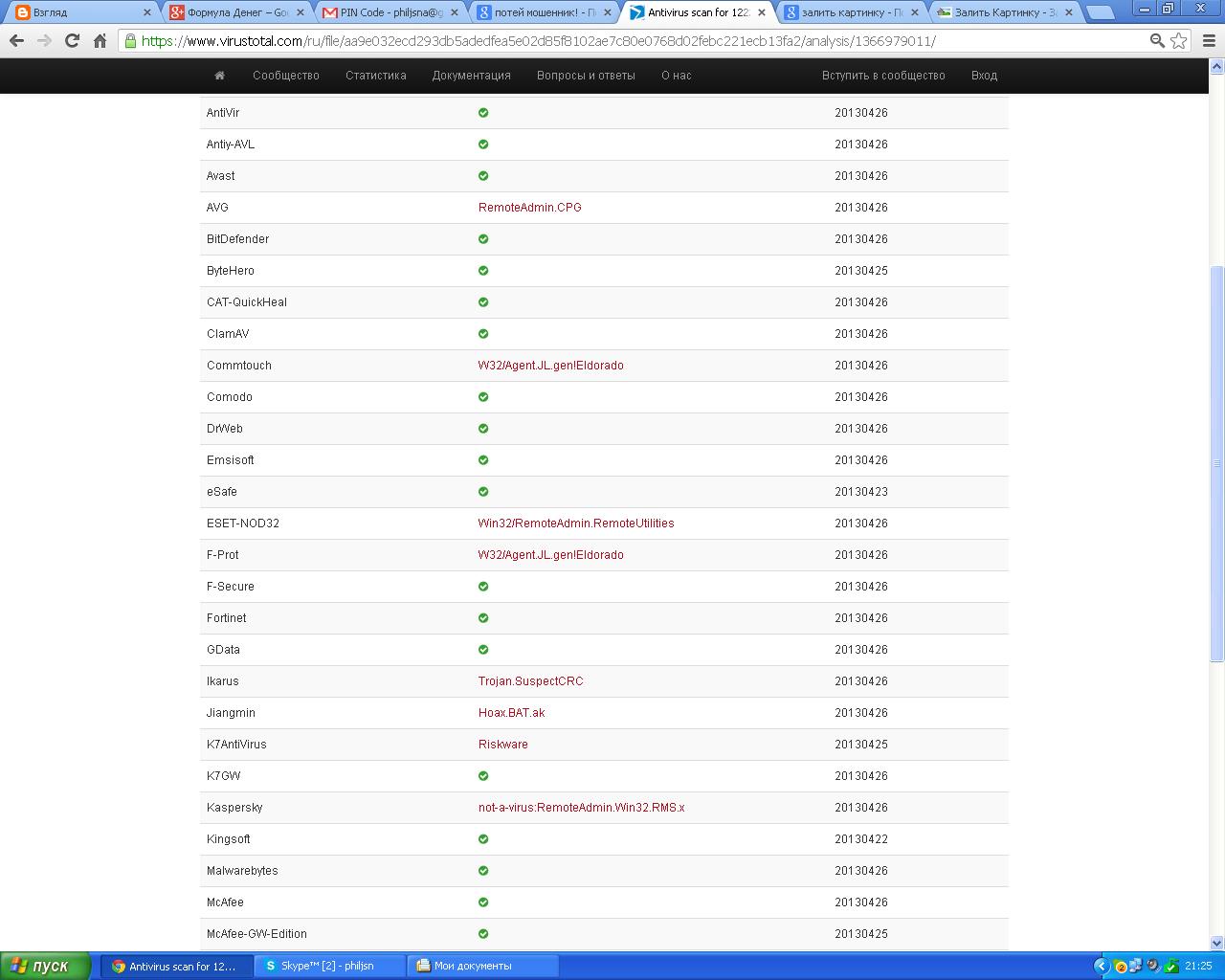Click the Antivirus scan taskbar button
Viewport: 1225px width, 980px height.
point(177,966)
